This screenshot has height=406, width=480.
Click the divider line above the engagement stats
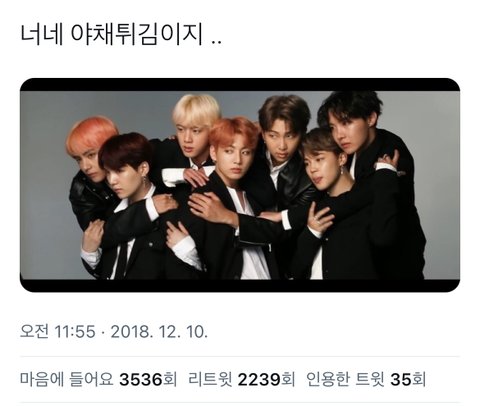click(x=240, y=356)
